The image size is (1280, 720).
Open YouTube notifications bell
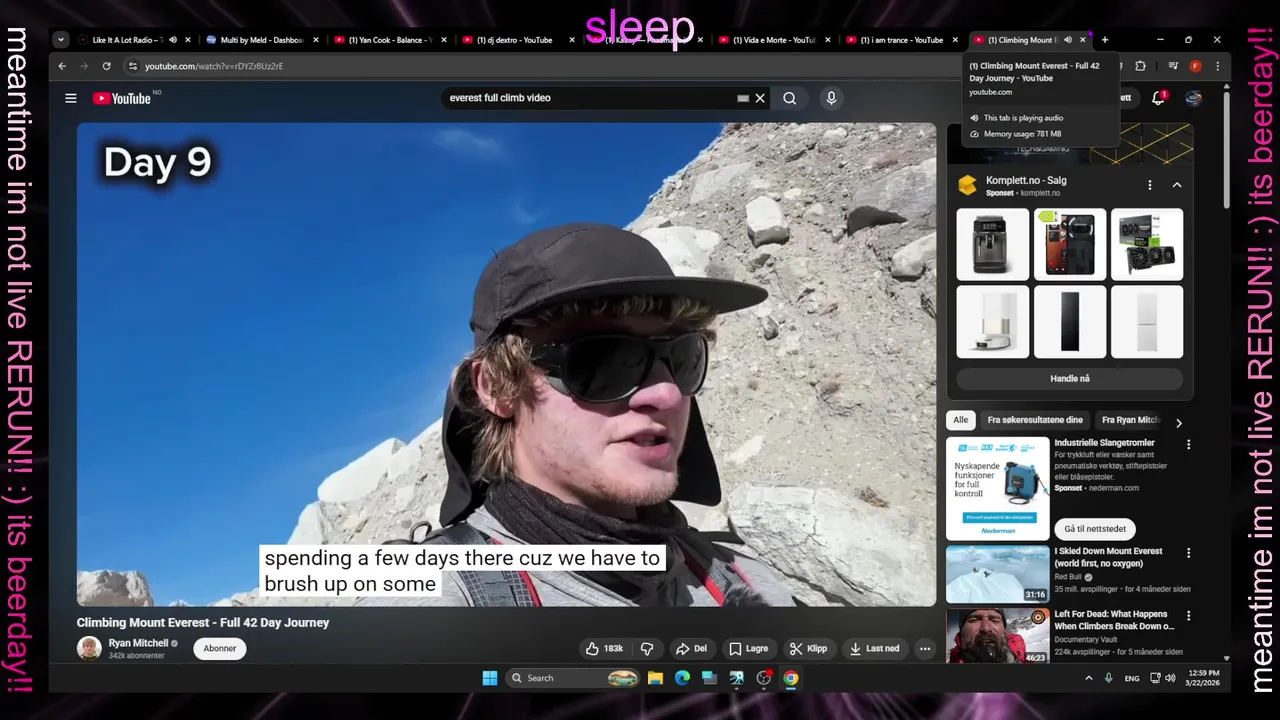1158,98
